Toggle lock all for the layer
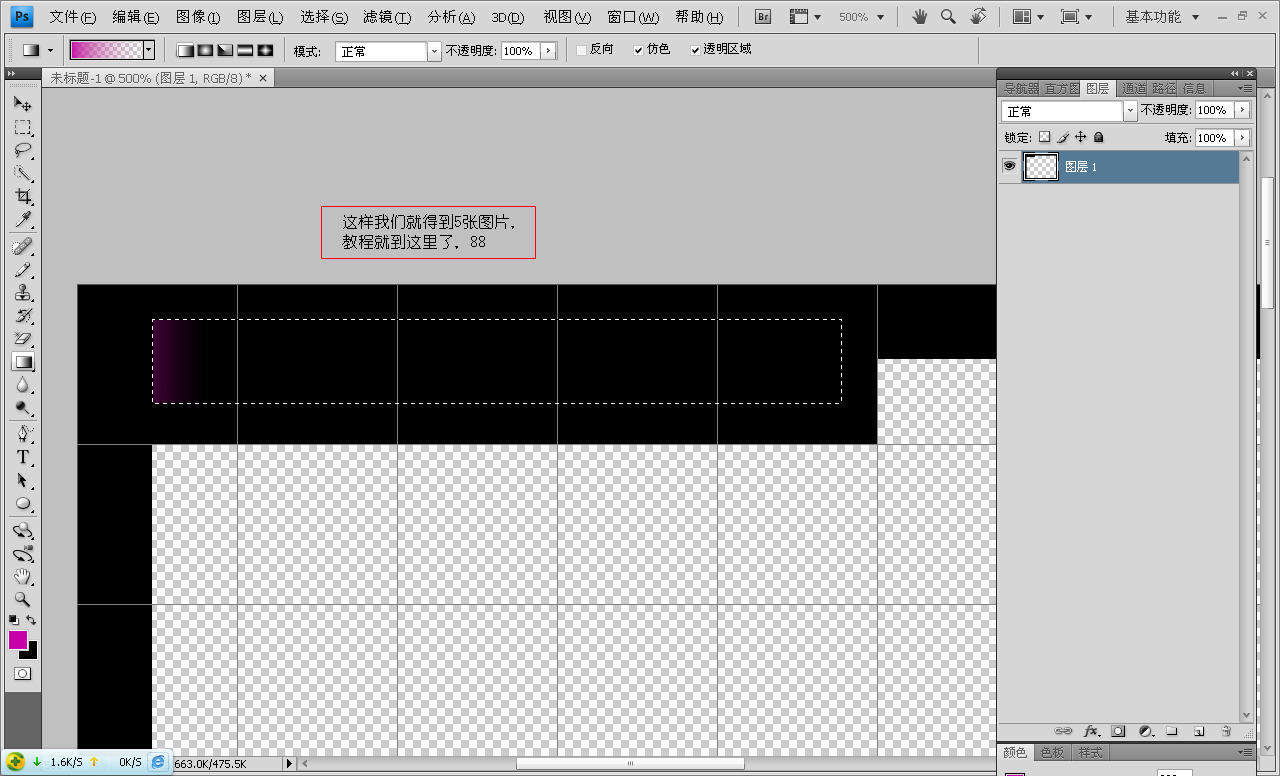 coord(1099,137)
